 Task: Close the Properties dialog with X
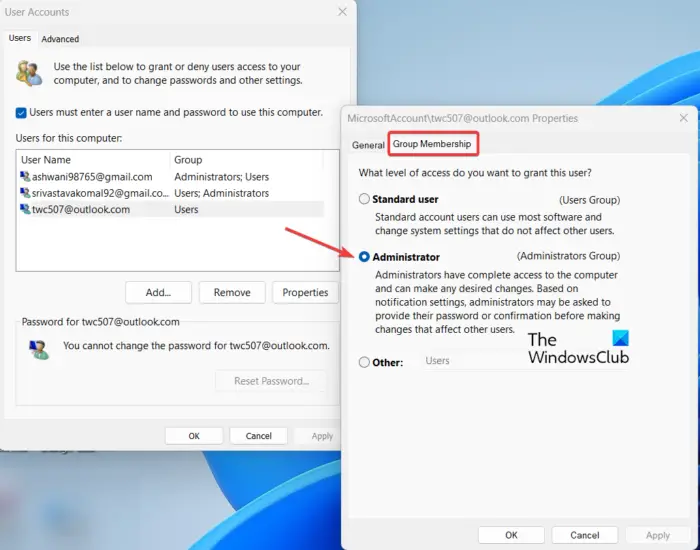(683, 118)
